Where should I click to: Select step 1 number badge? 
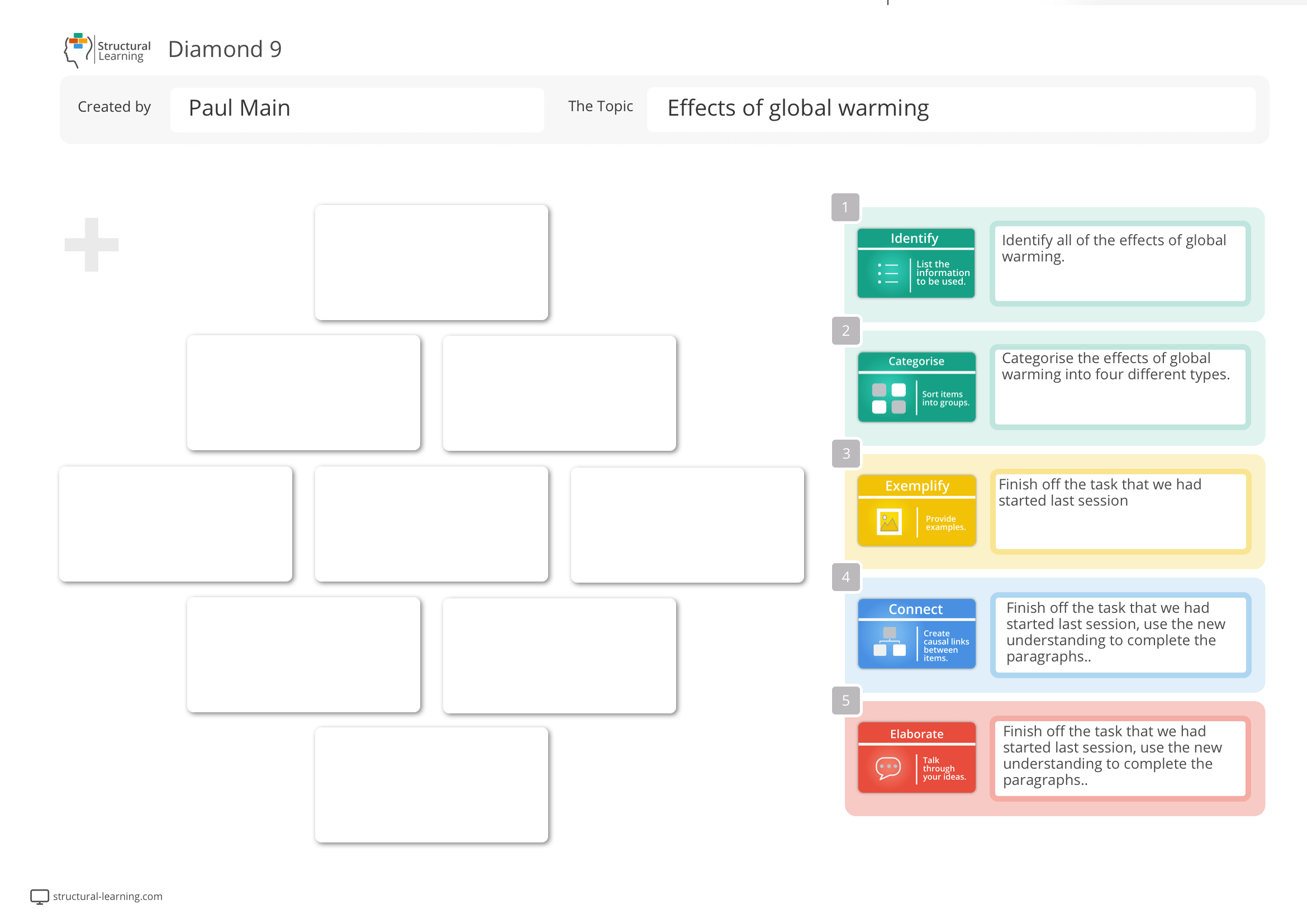(x=845, y=208)
